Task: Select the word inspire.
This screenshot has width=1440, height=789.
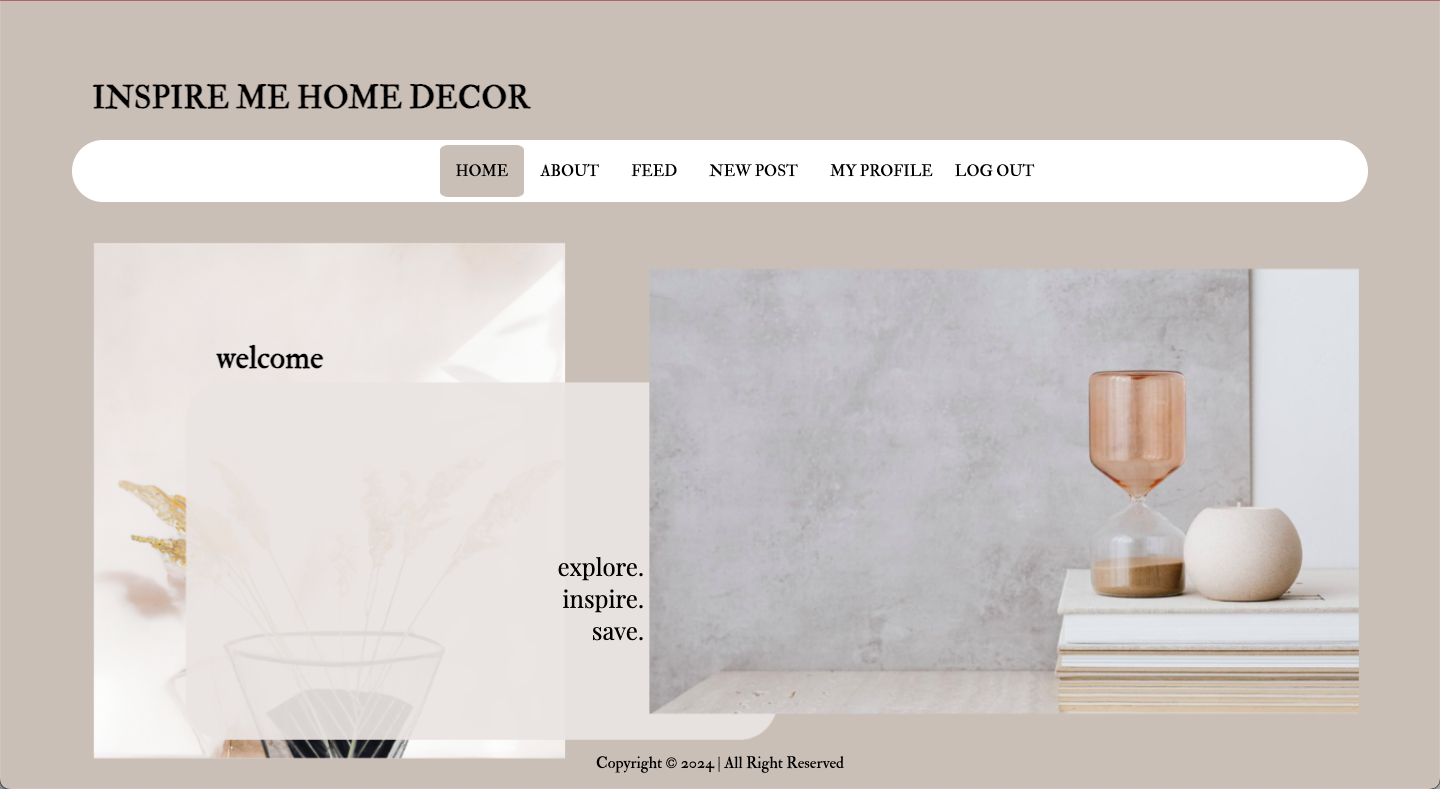Action: click(x=602, y=599)
